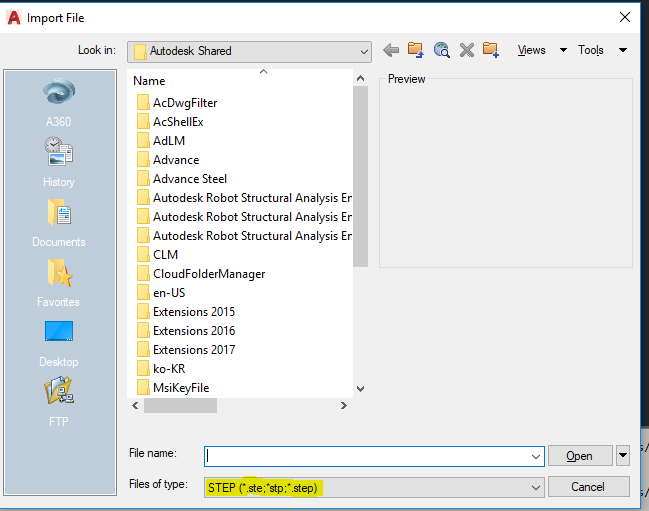The height and width of the screenshot is (511, 649).
Task: Go up one folder level
Action: pos(416,50)
